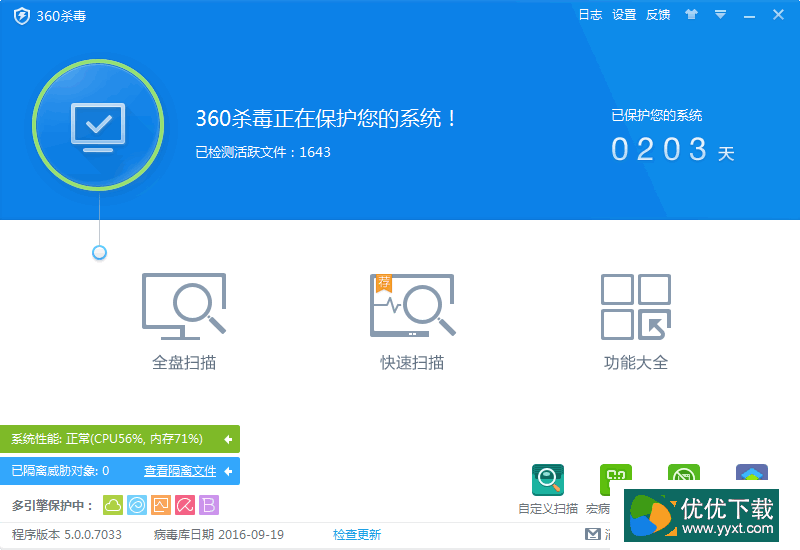Click 已检测活跃文件：1643 text

[x=263, y=152]
